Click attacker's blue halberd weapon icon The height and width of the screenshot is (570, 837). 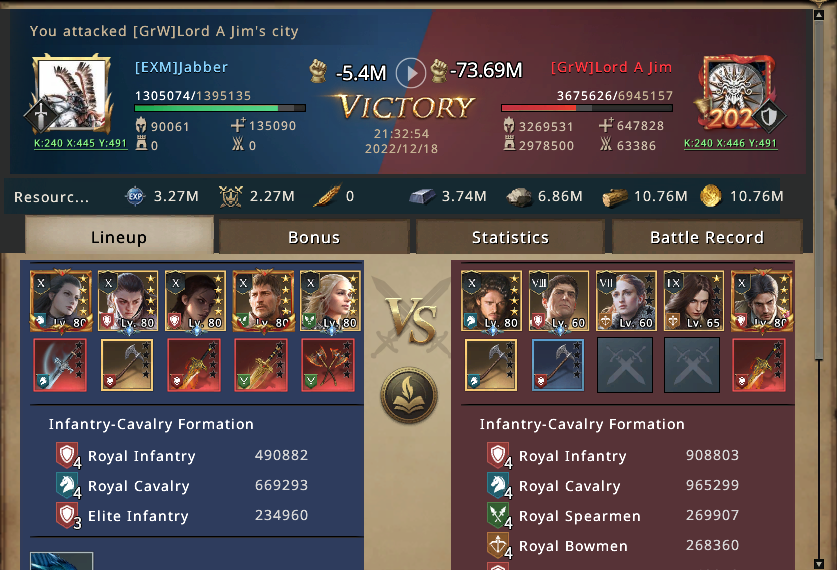pyautogui.click(x=60, y=365)
